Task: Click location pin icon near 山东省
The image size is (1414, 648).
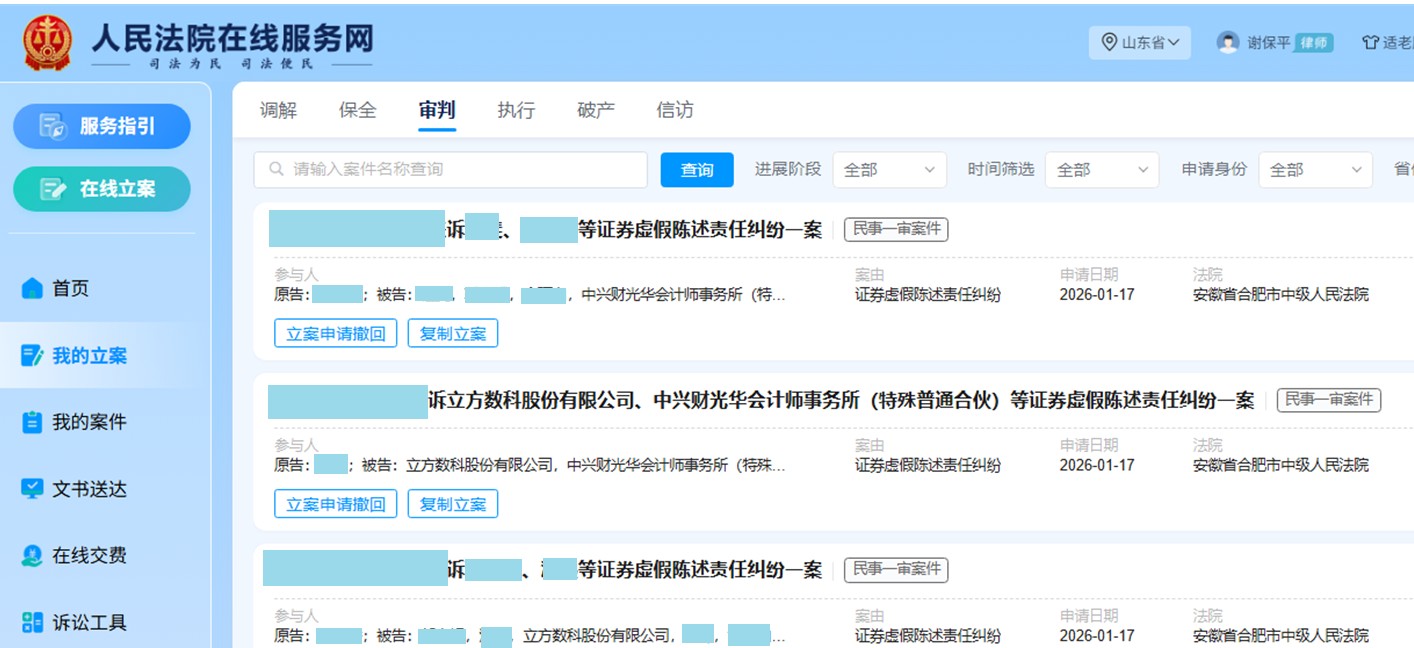Action: click(1108, 42)
